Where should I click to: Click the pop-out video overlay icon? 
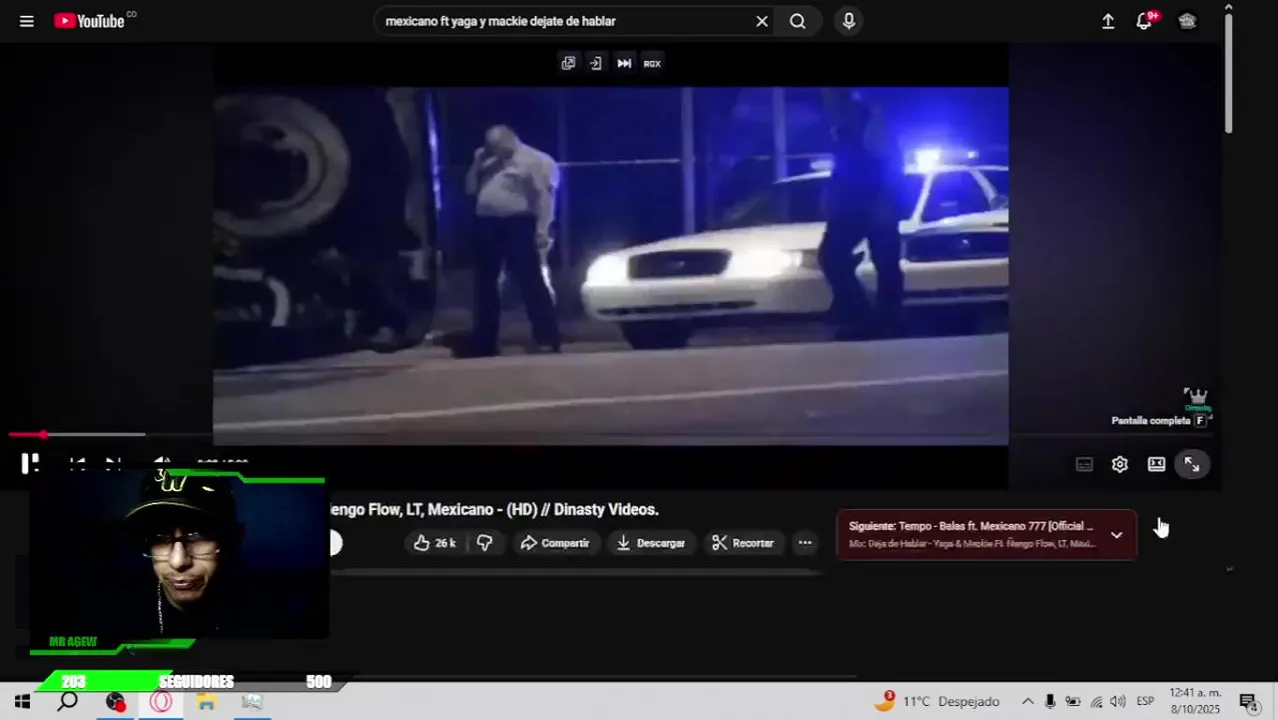568,63
